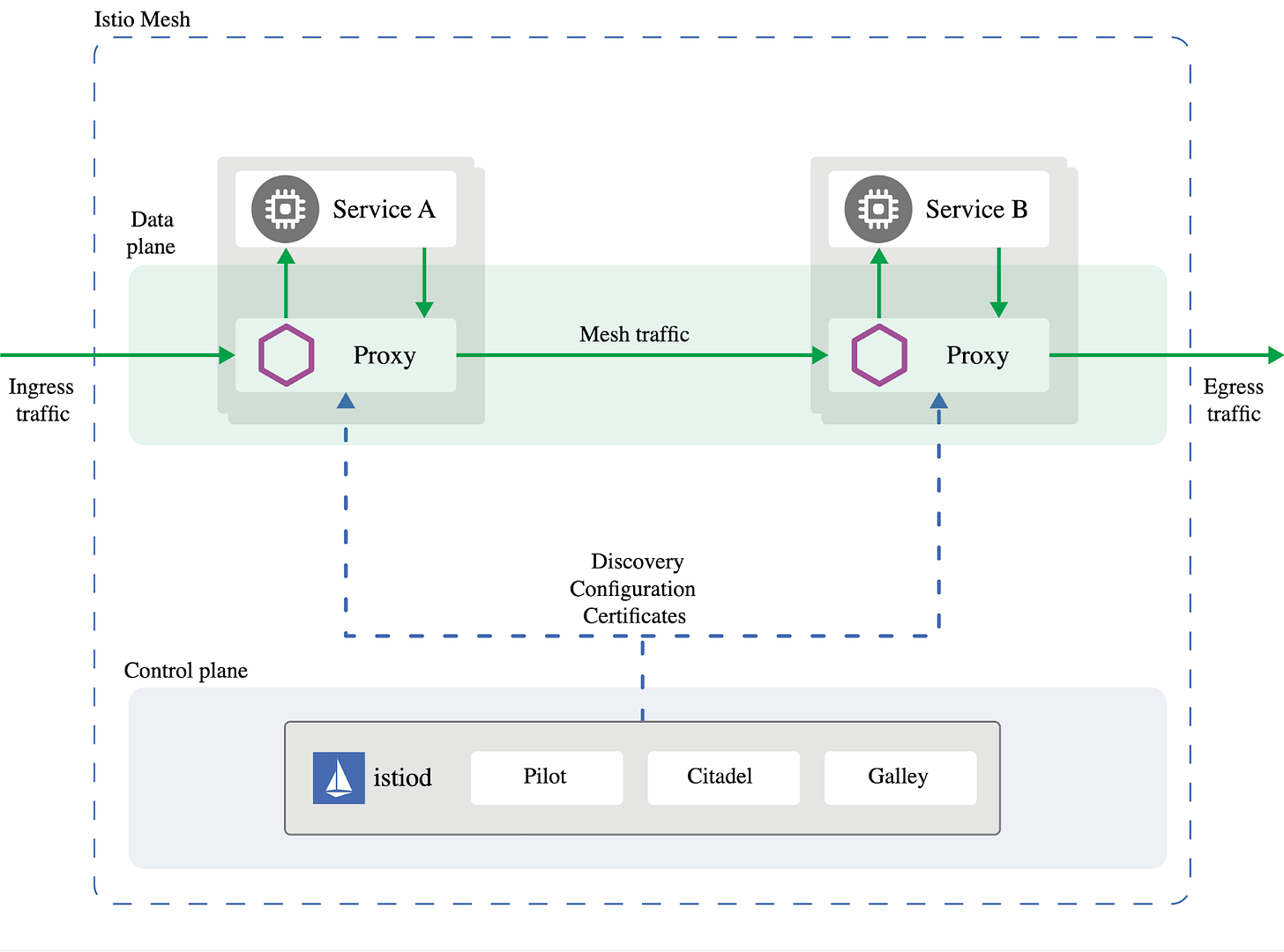Select the hexagon icon on Service A's Proxy
1284x952 pixels.
(x=285, y=355)
